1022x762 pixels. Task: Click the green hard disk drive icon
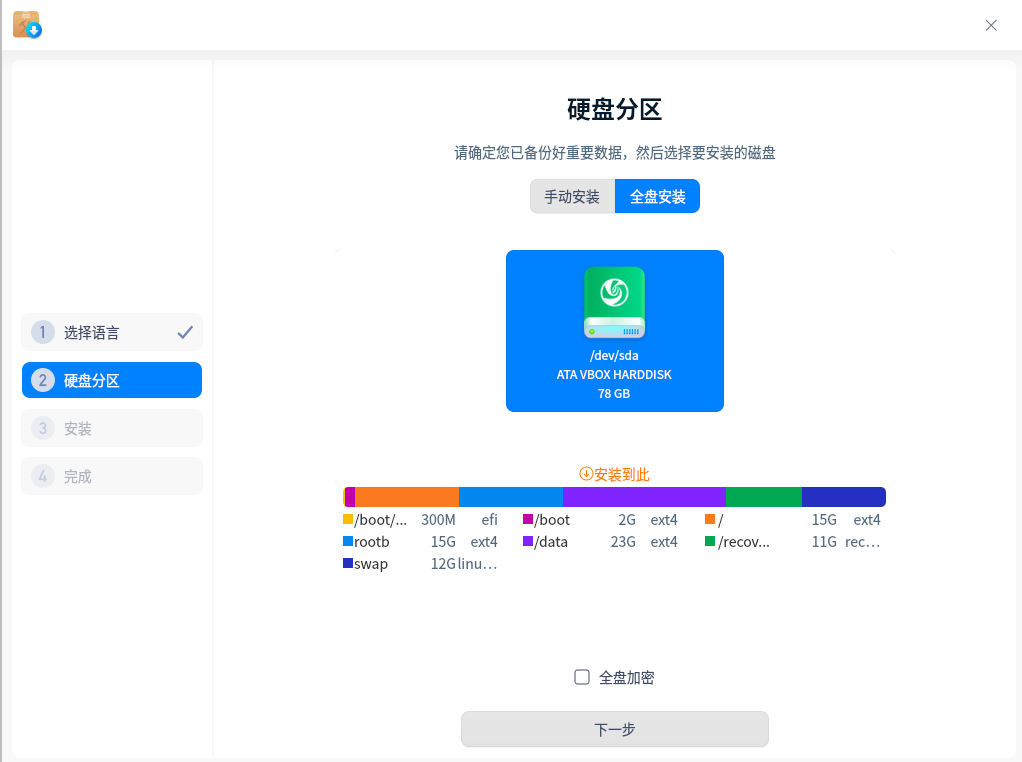click(x=614, y=302)
